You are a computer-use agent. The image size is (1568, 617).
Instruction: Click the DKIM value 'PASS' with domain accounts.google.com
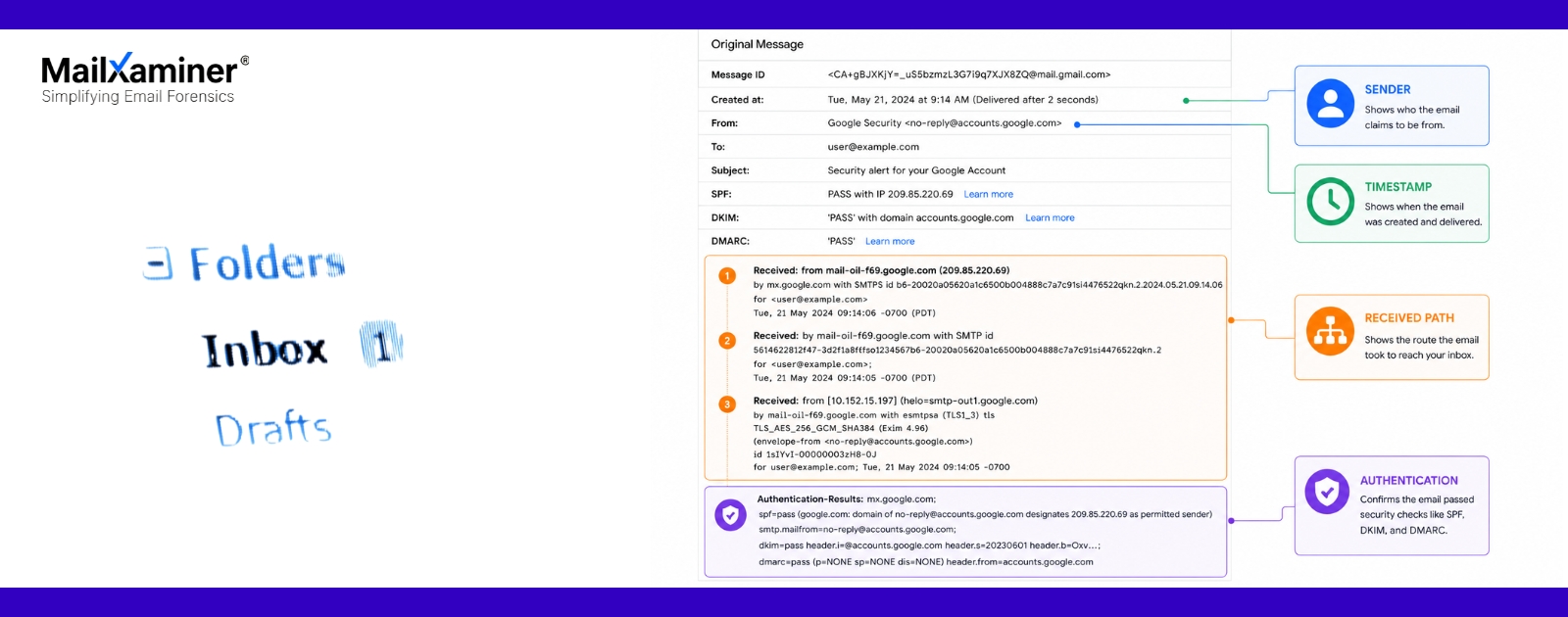[920, 217]
